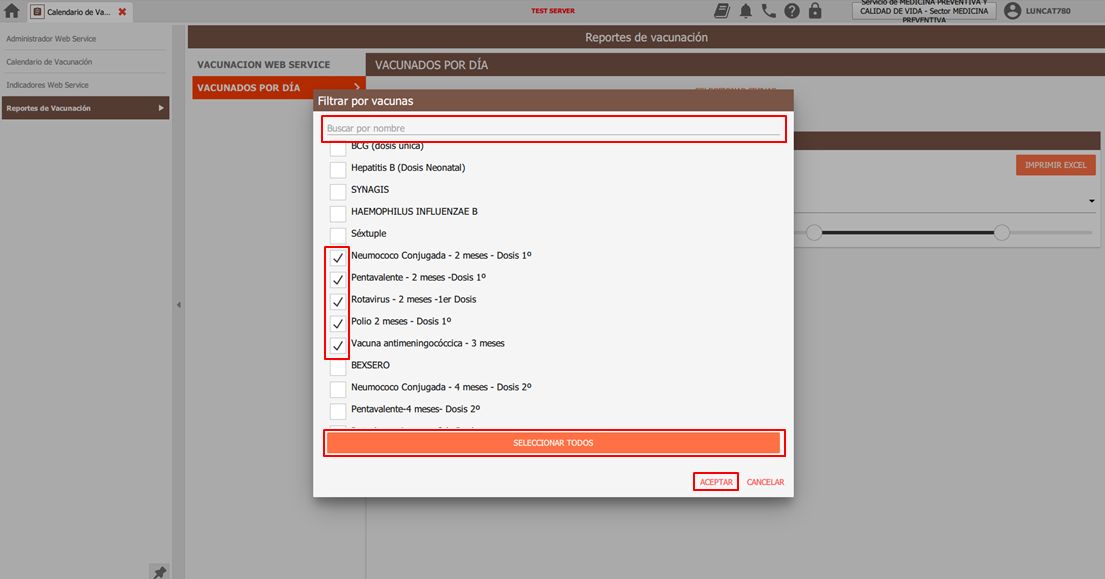Open the book/manual icon in top bar
Image resolution: width=1105 pixels, height=579 pixels.
pos(722,11)
